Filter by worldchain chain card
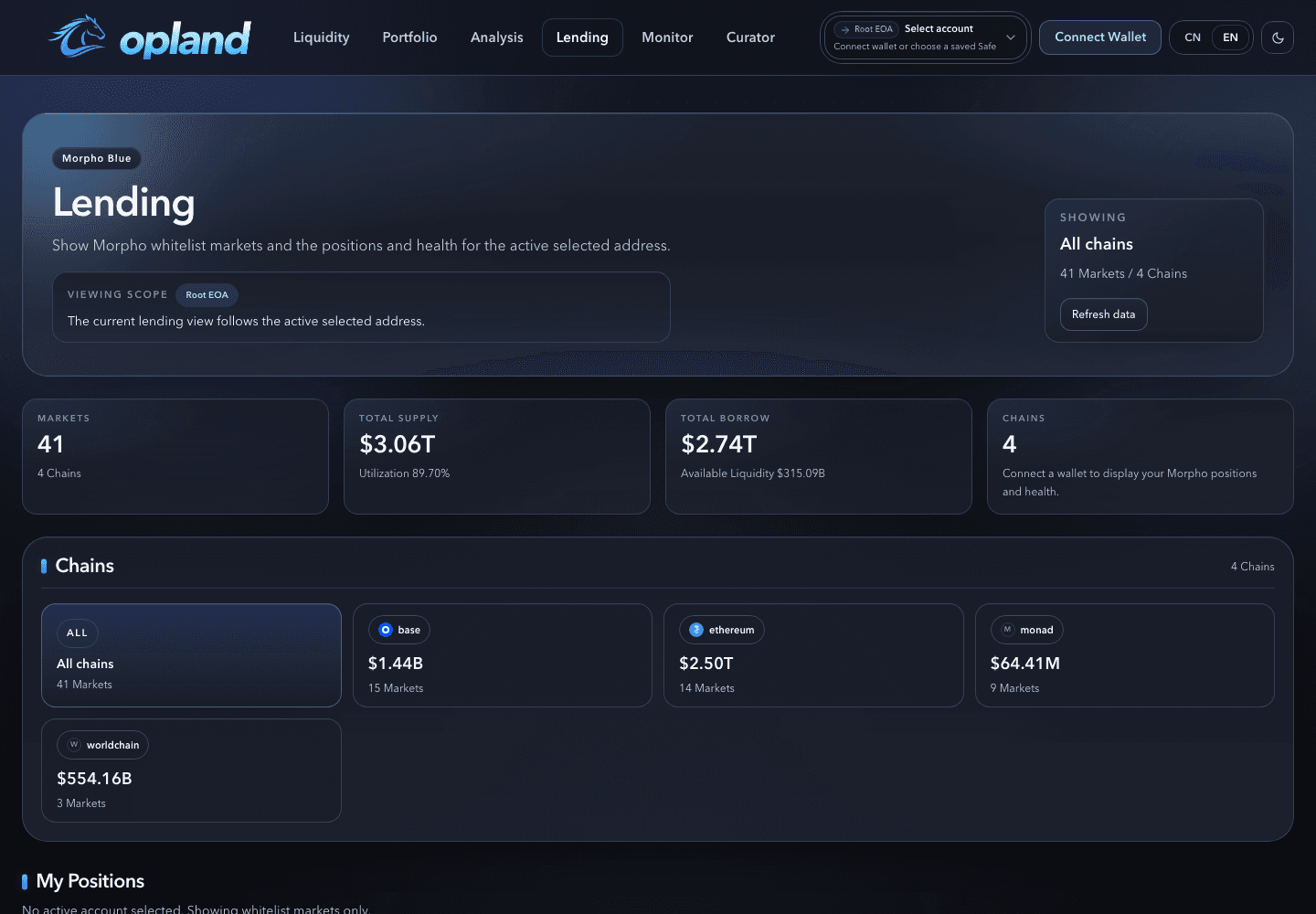This screenshot has height=914, width=1316. pos(191,771)
